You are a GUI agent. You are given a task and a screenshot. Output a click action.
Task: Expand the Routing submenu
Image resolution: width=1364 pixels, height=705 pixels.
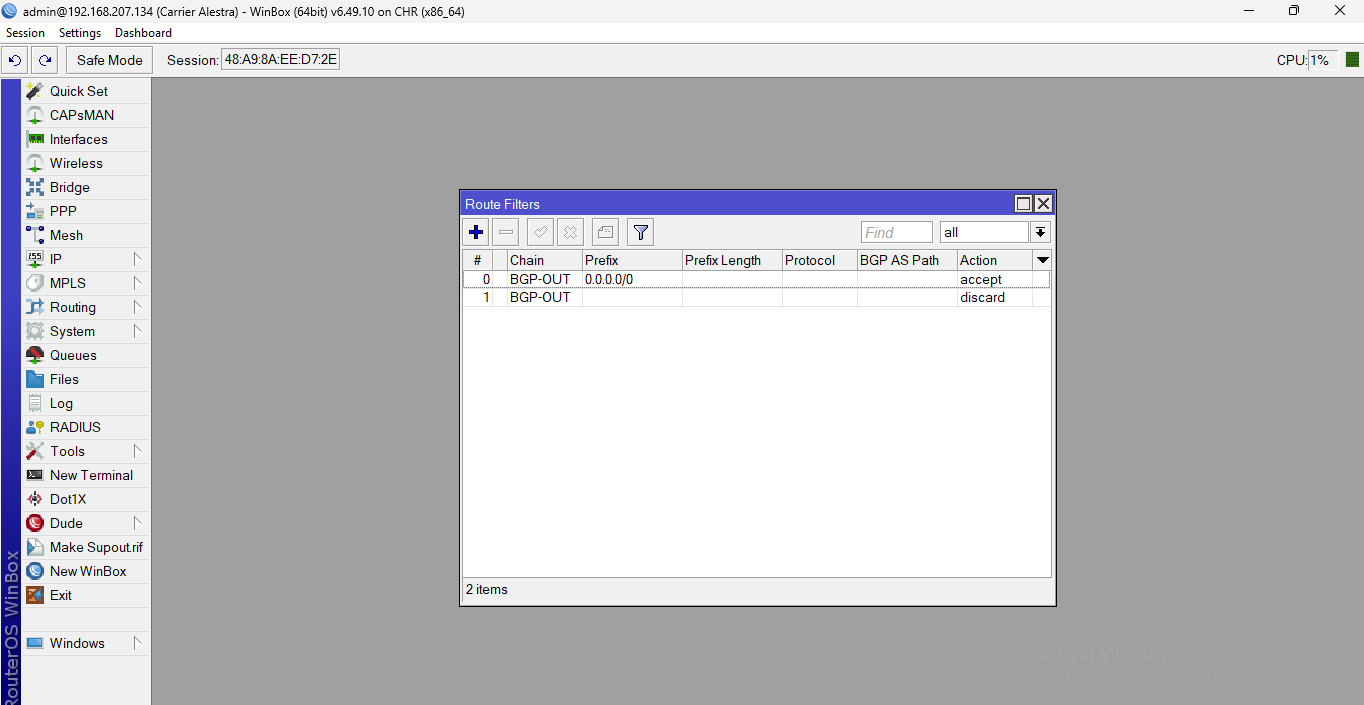pos(73,307)
